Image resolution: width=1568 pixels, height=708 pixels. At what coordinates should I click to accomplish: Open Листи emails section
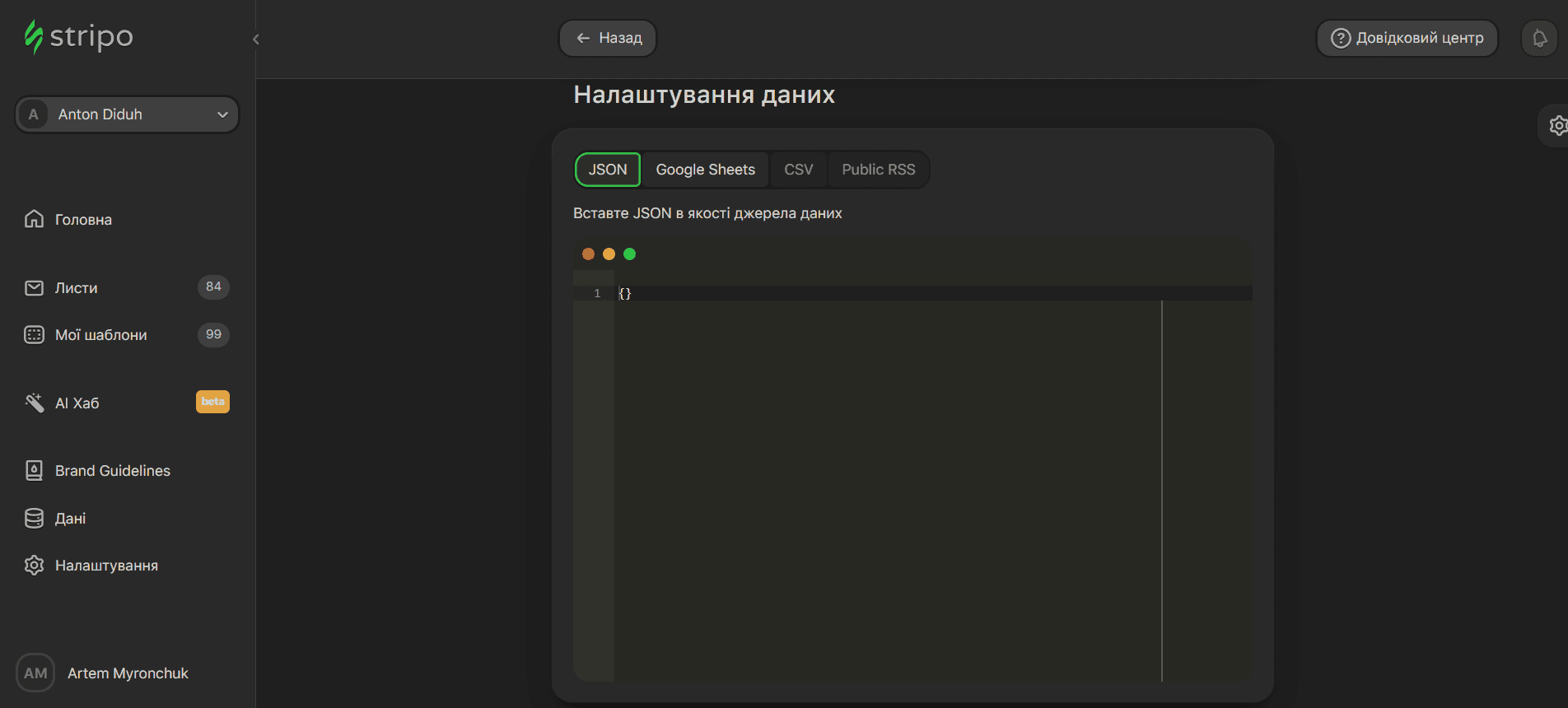[76, 288]
